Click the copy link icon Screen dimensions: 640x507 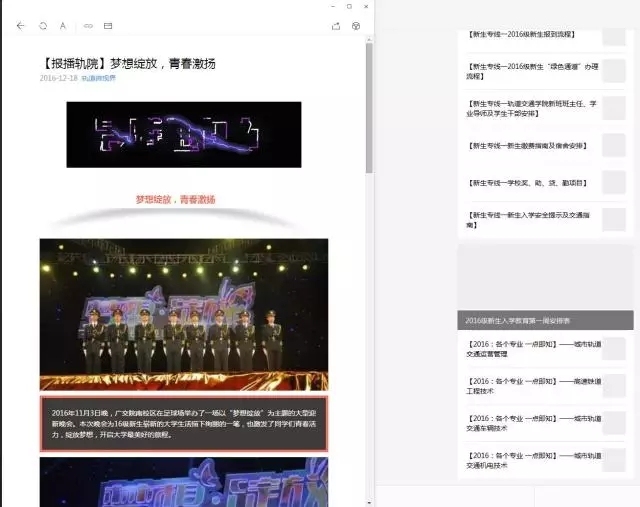pyautogui.click(x=88, y=26)
